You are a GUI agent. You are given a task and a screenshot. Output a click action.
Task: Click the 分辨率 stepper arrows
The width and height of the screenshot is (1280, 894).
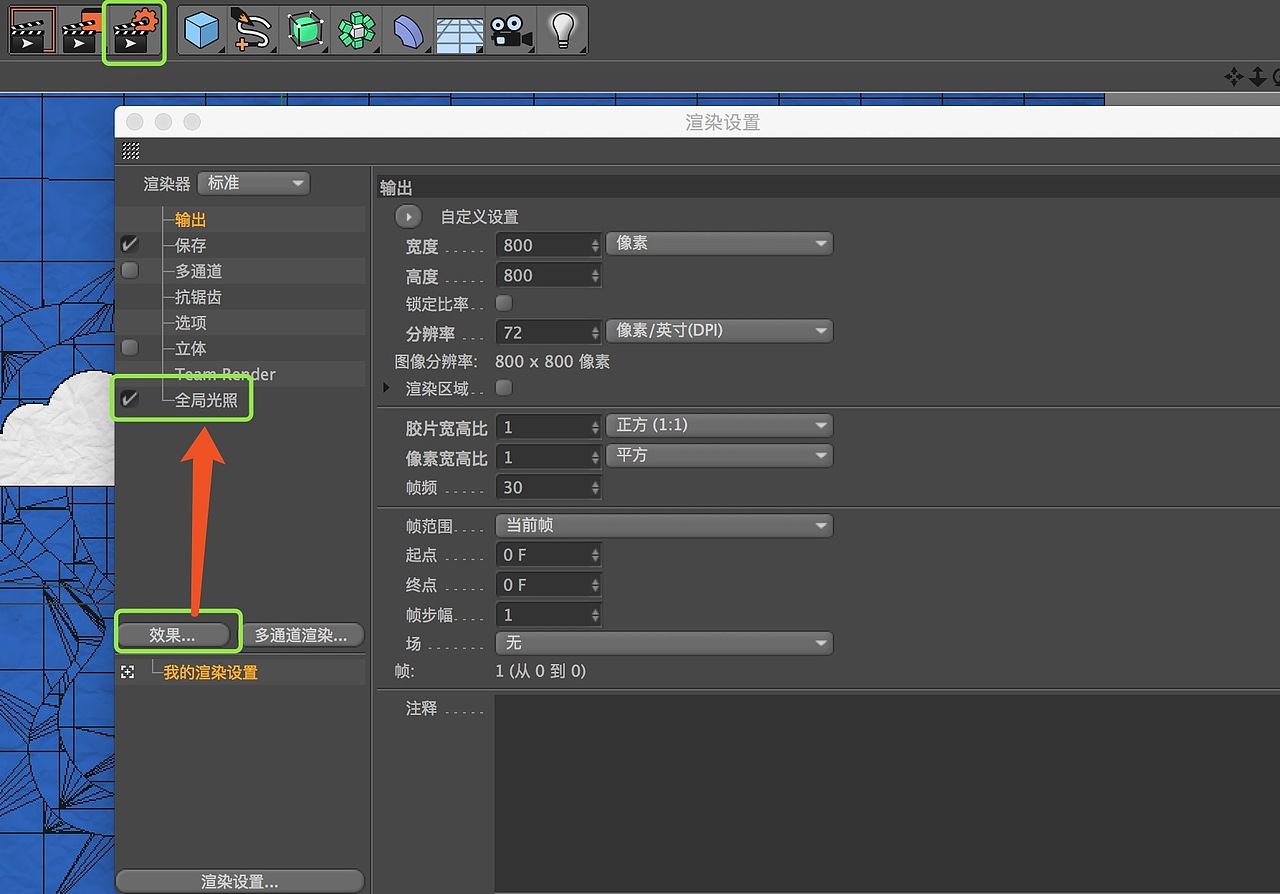tap(596, 332)
